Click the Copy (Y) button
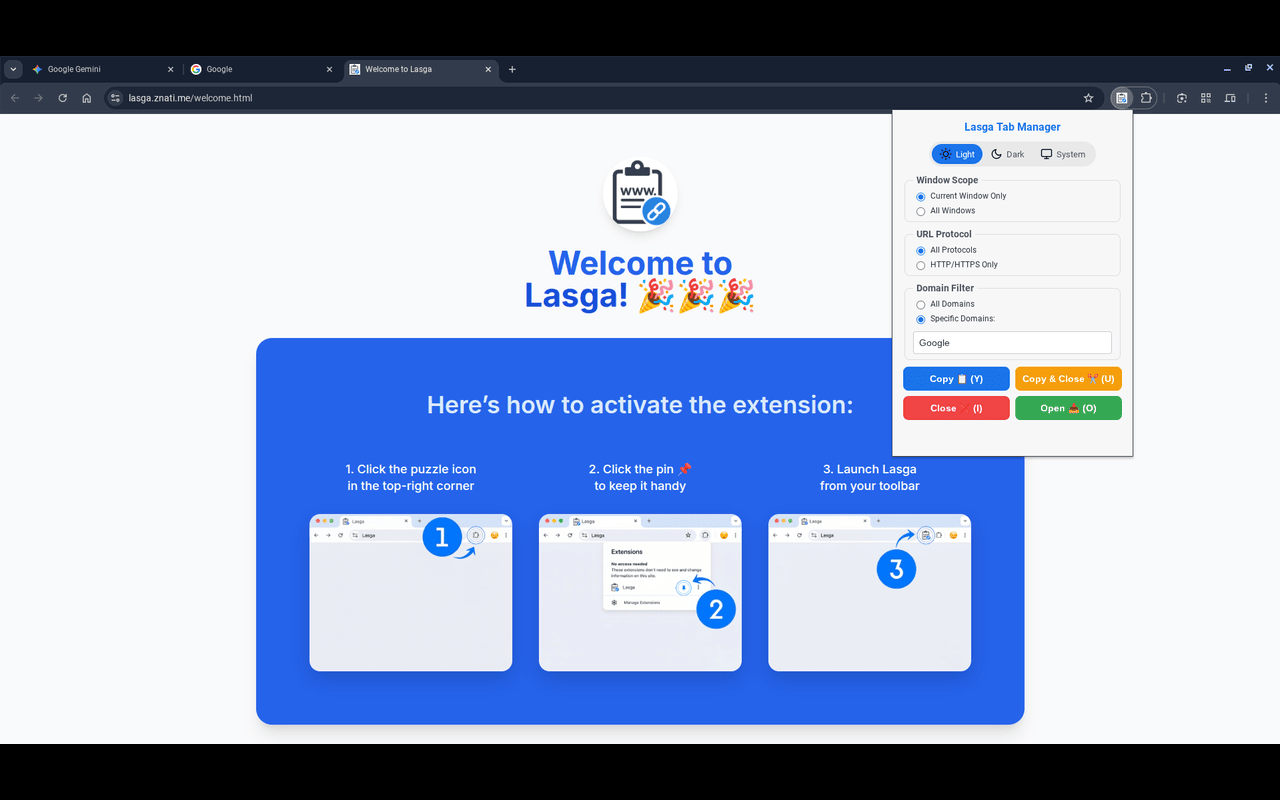This screenshot has width=1280, height=800. (x=956, y=379)
